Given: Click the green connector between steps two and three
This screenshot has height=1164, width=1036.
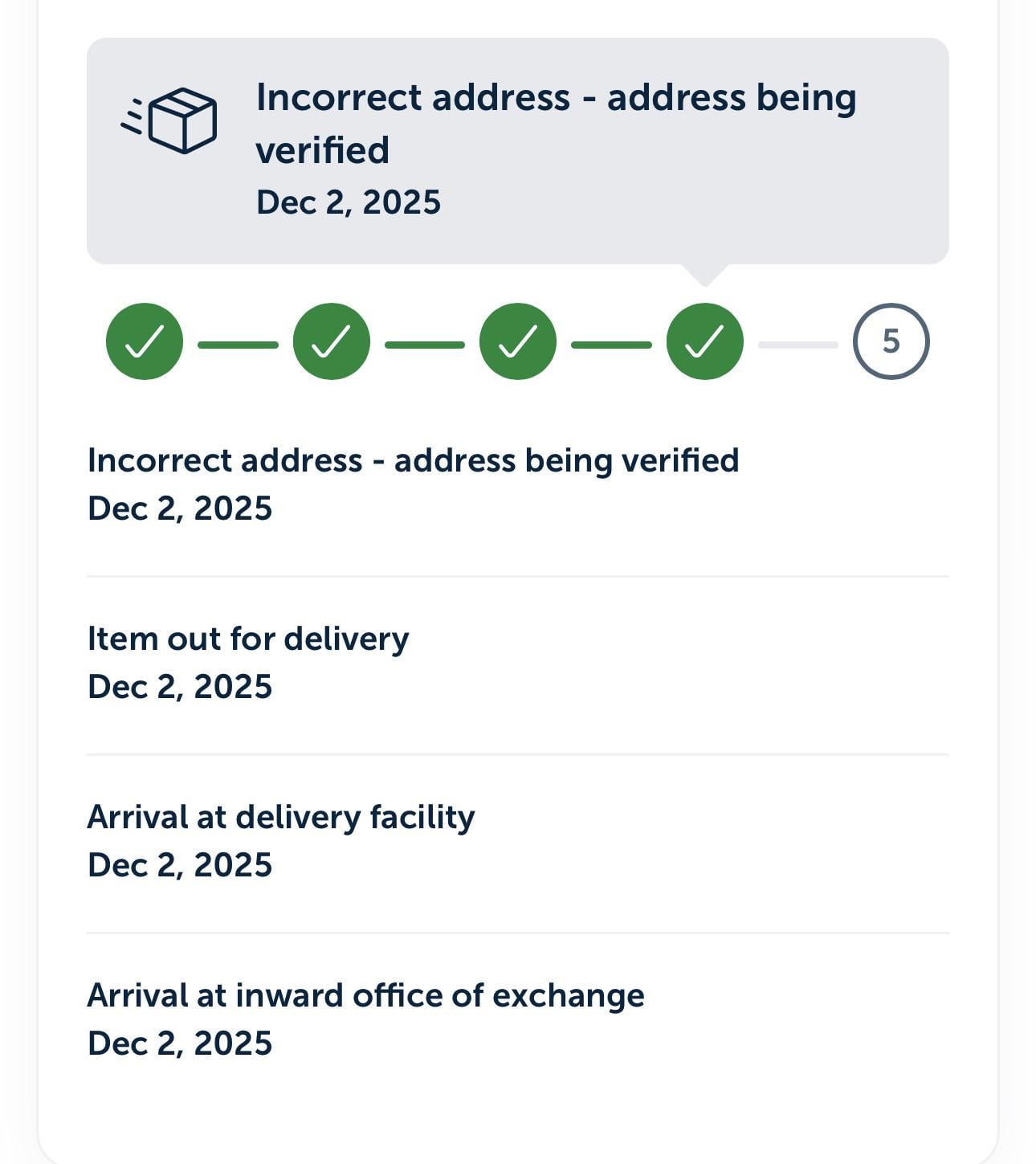Looking at the screenshot, I should [x=424, y=345].
